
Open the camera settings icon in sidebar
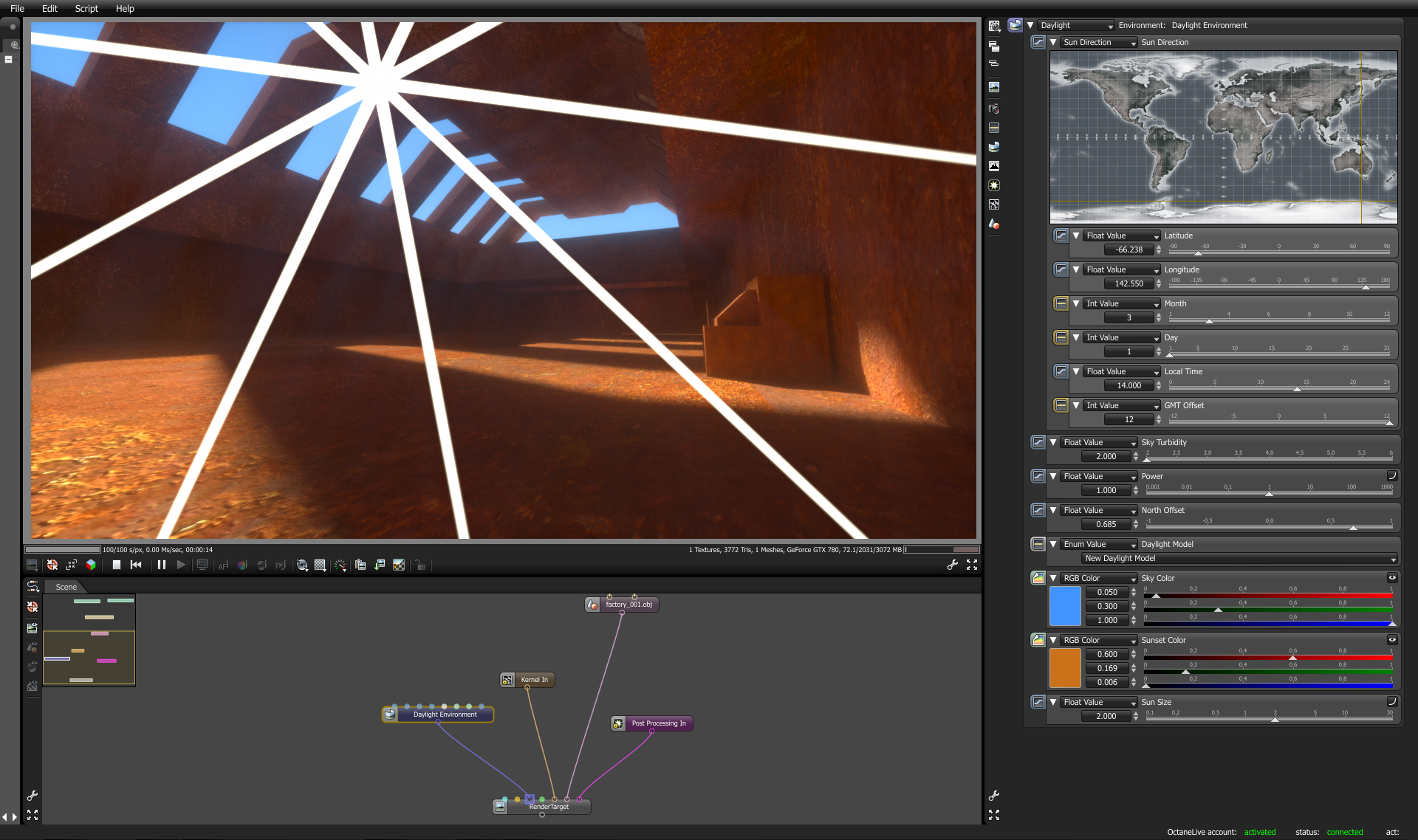(x=994, y=109)
